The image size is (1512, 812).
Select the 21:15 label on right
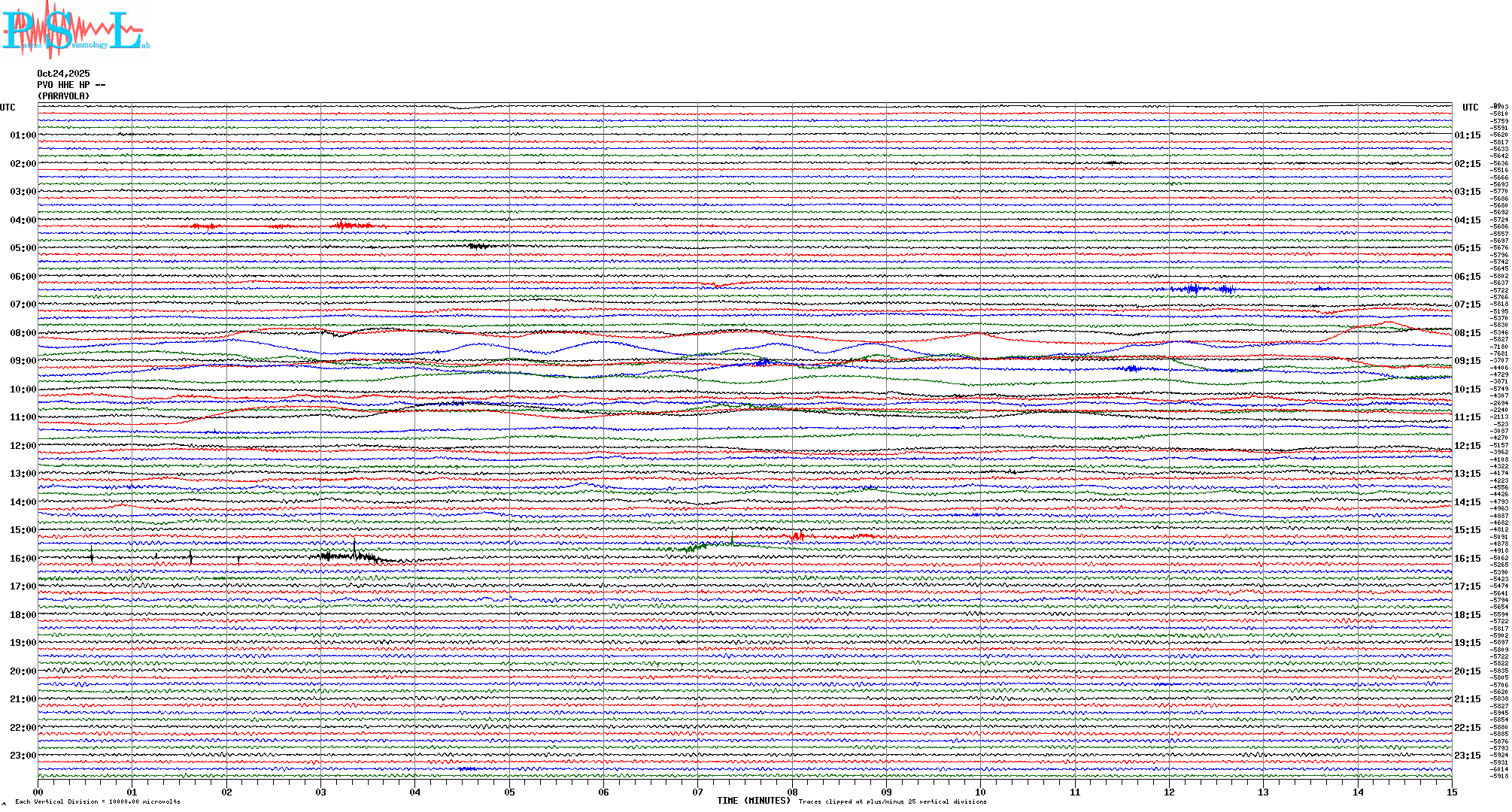coord(1467,699)
